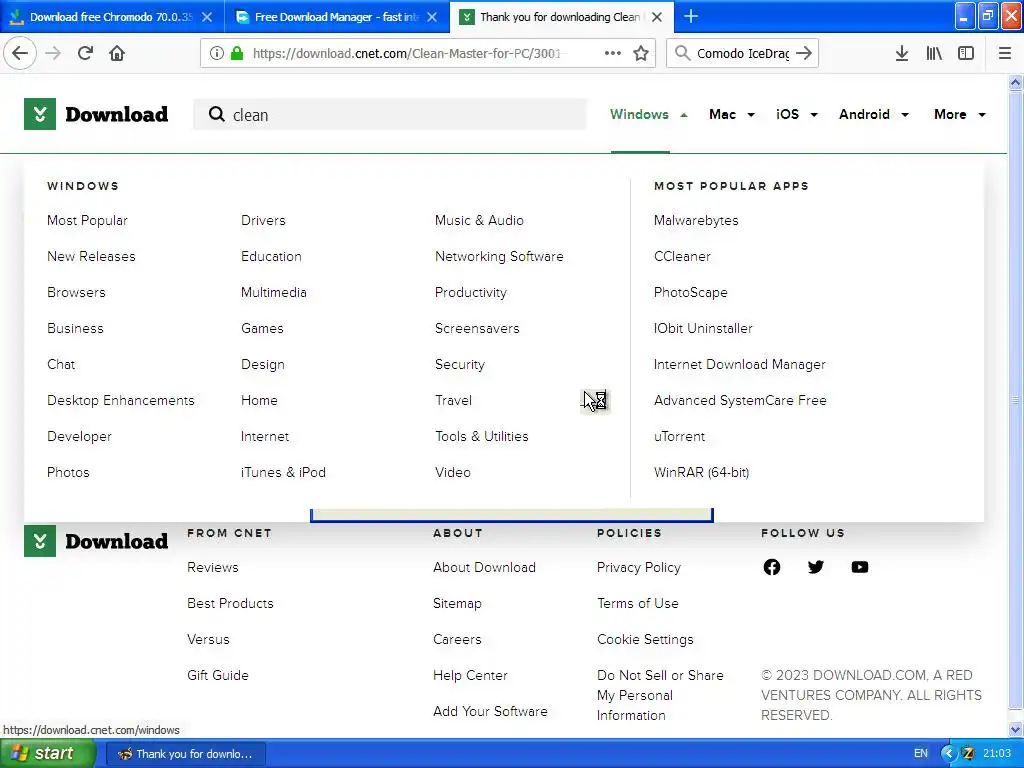This screenshot has width=1024, height=768.
Task: Click the browser address bar URL
Action: click(406, 53)
